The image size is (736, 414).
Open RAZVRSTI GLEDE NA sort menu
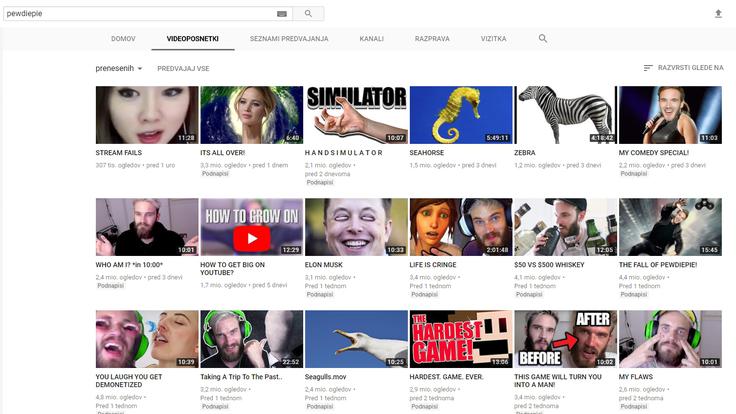[x=683, y=68]
